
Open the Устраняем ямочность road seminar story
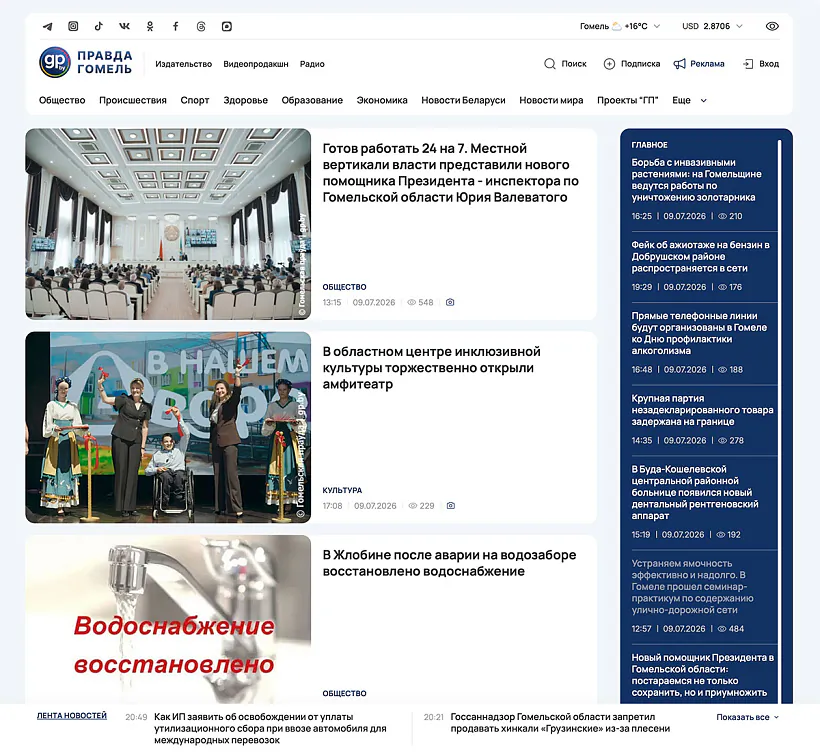(x=692, y=586)
